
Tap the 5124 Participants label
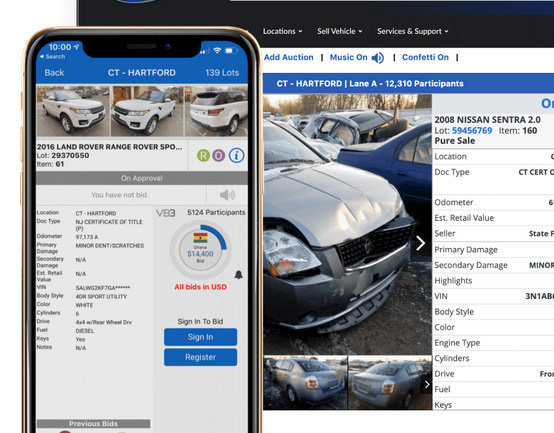coord(216,212)
